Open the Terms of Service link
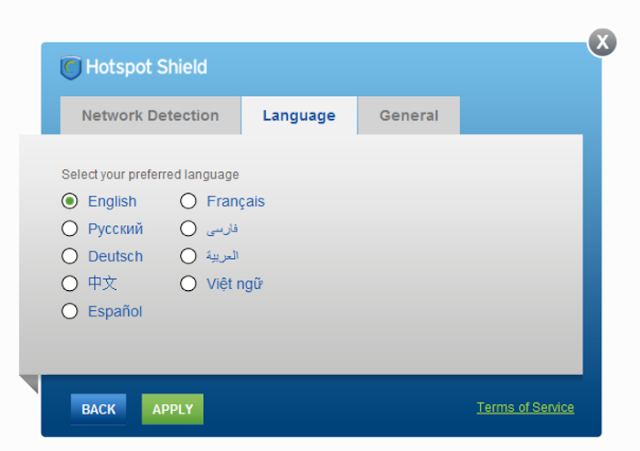Image resolution: width=640 pixels, height=451 pixels. click(525, 407)
